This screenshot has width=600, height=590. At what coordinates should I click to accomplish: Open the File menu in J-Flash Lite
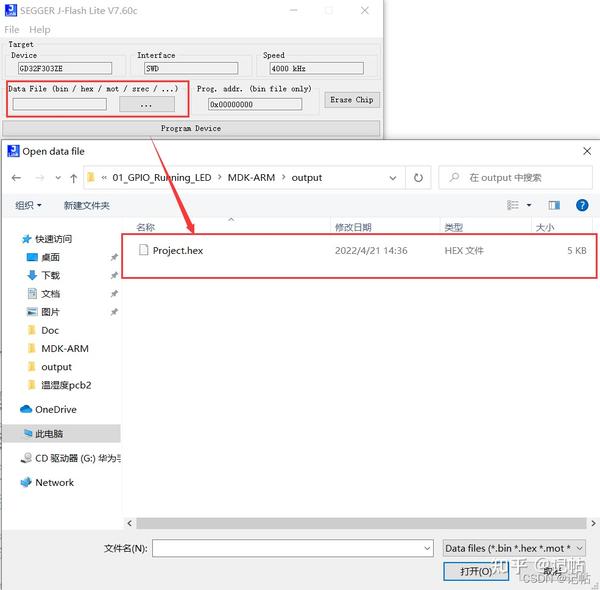tap(11, 29)
